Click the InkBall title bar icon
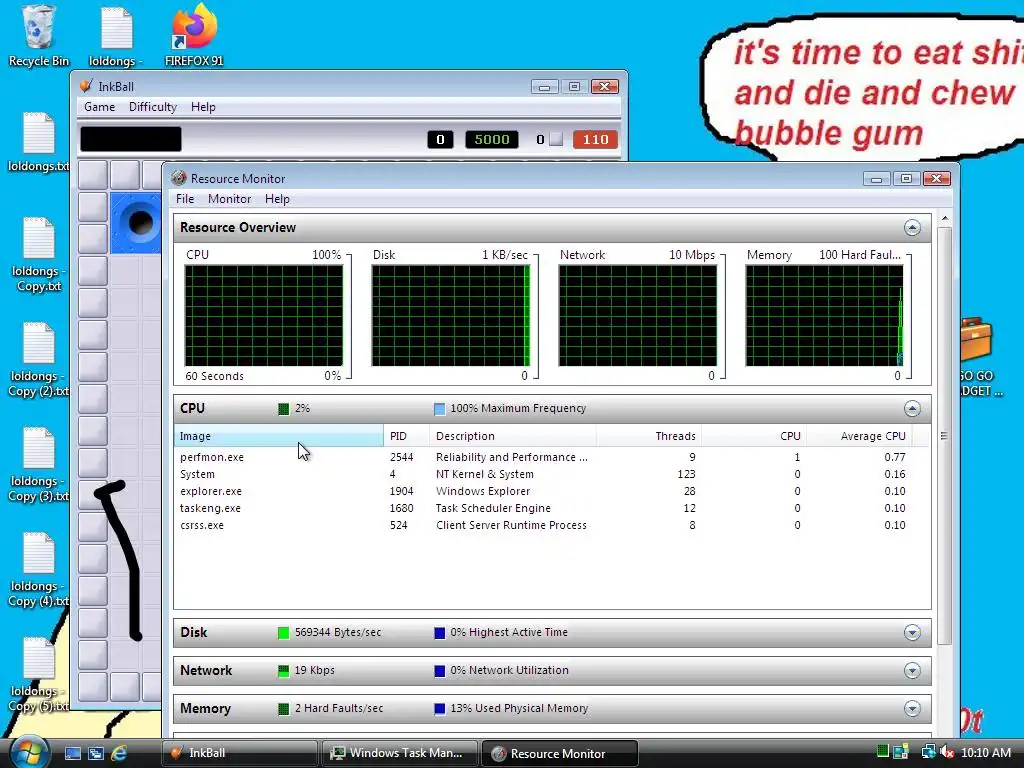Viewport: 1024px width, 768px height. pos(86,86)
